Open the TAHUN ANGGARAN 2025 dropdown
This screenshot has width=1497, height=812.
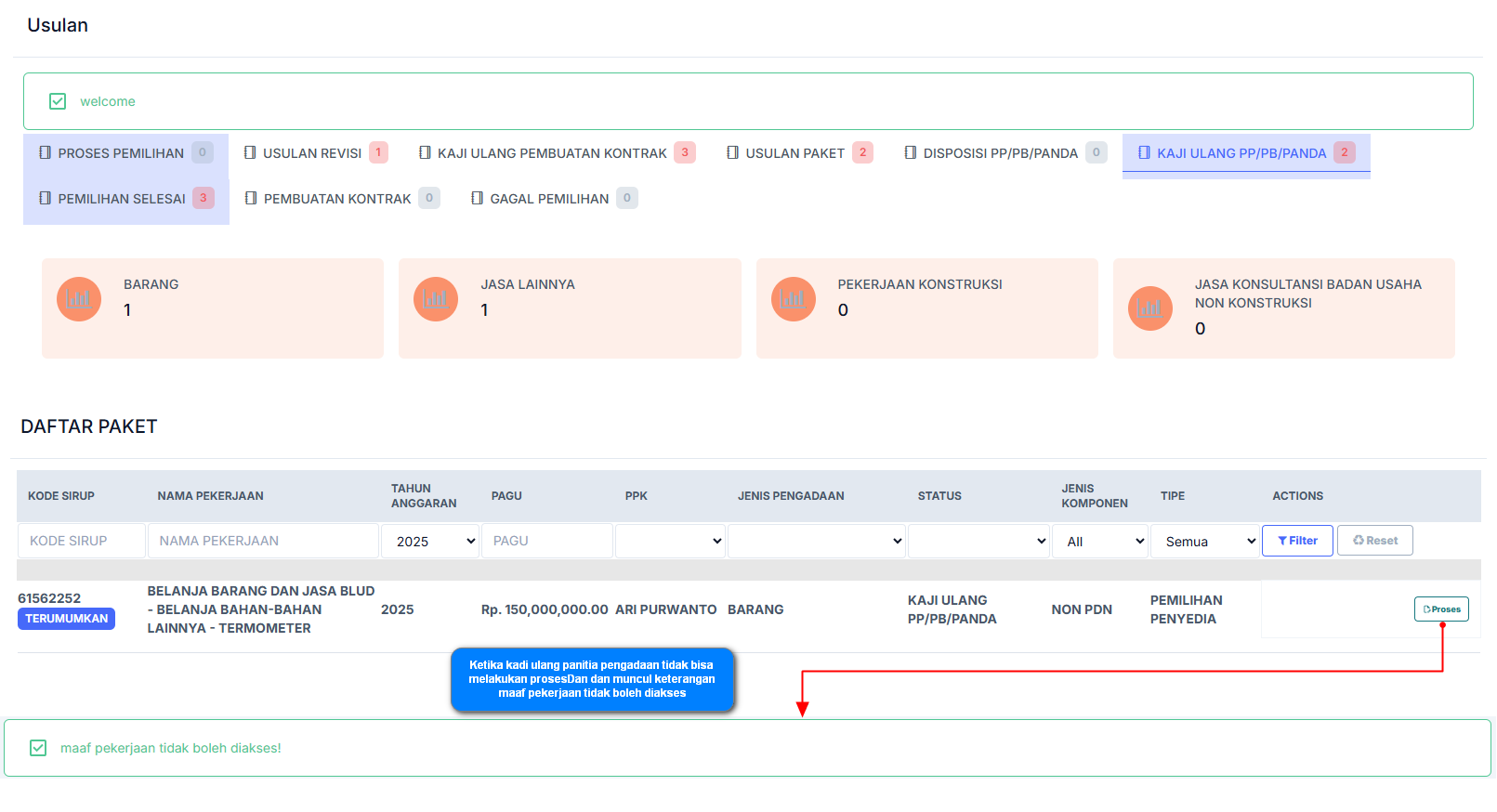pos(429,541)
